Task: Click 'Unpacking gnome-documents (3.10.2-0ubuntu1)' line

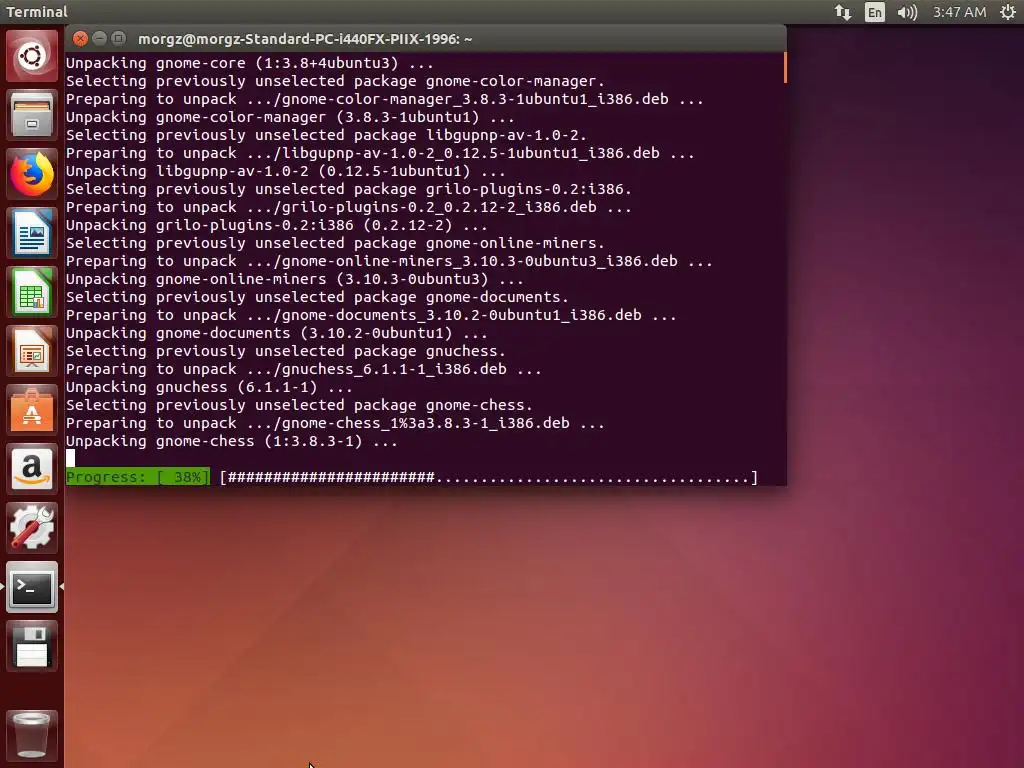Action: pyautogui.click(x=277, y=332)
